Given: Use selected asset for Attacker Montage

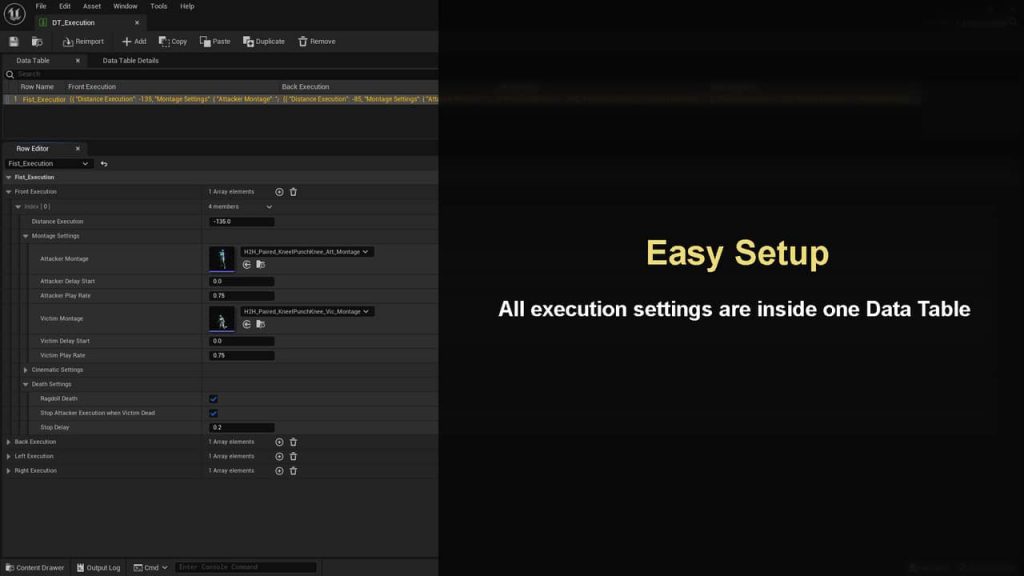Looking at the screenshot, I should click(x=247, y=264).
